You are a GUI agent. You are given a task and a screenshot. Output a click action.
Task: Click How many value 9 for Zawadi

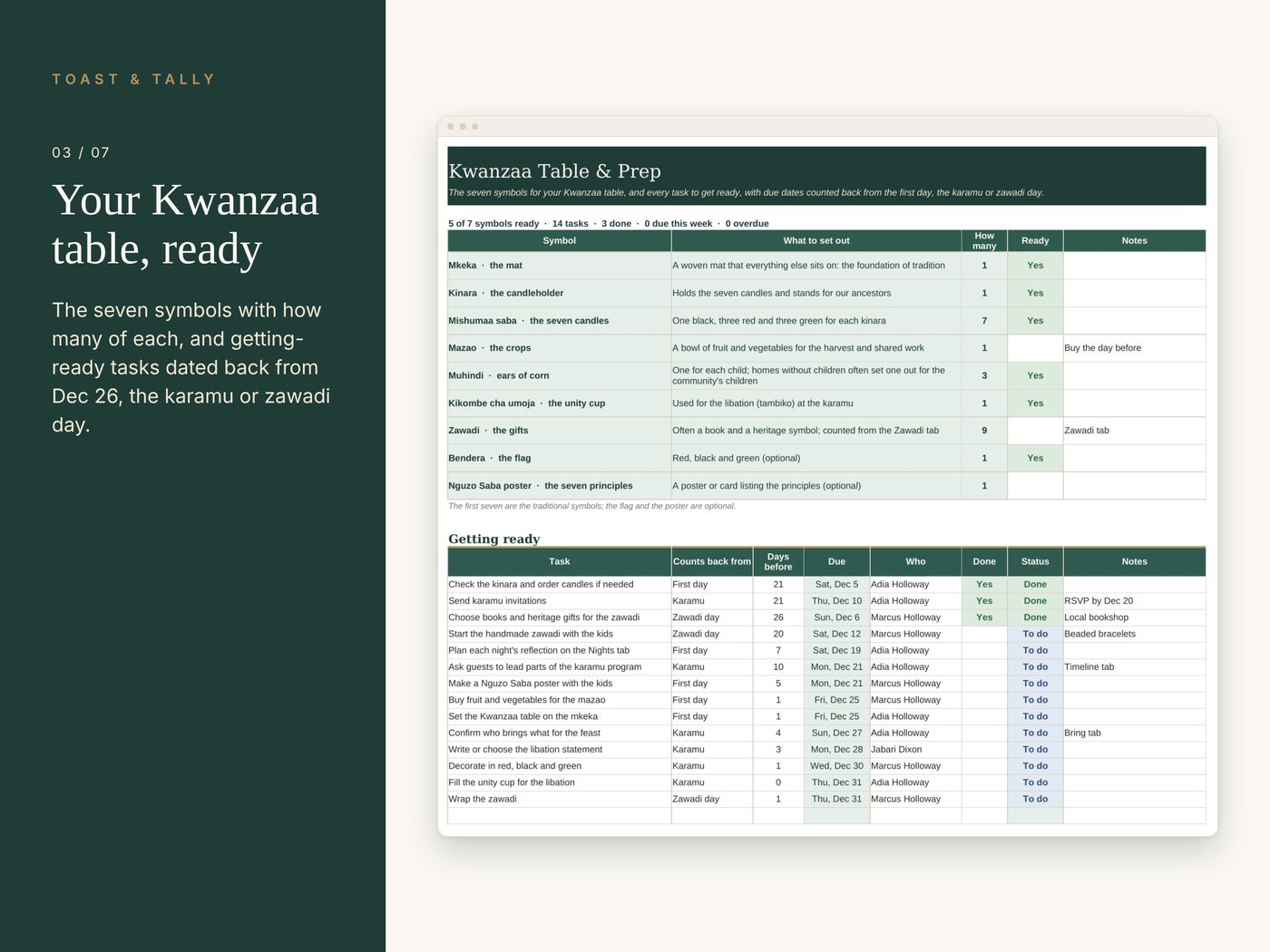pyautogui.click(x=984, y=431)
